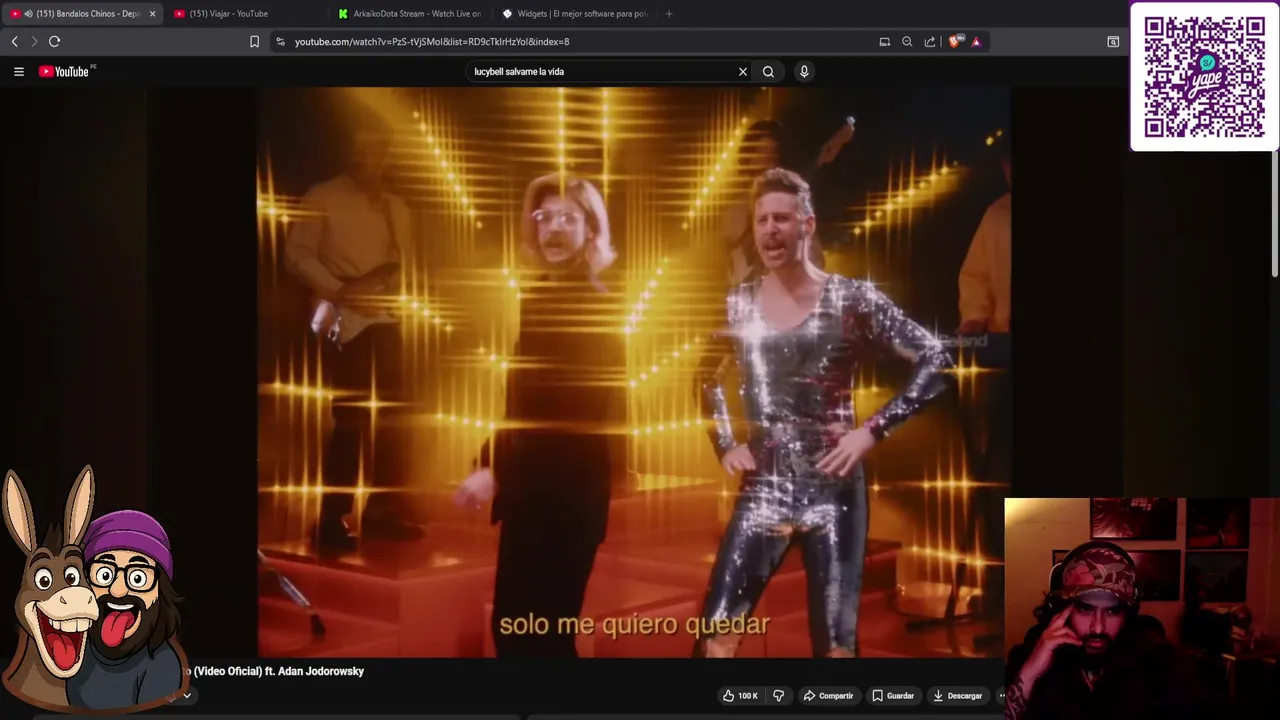Close the 'Bandalos Chinos' tab
The image size is (1280, 720).
pyautogui.click(x=152, y=14)
